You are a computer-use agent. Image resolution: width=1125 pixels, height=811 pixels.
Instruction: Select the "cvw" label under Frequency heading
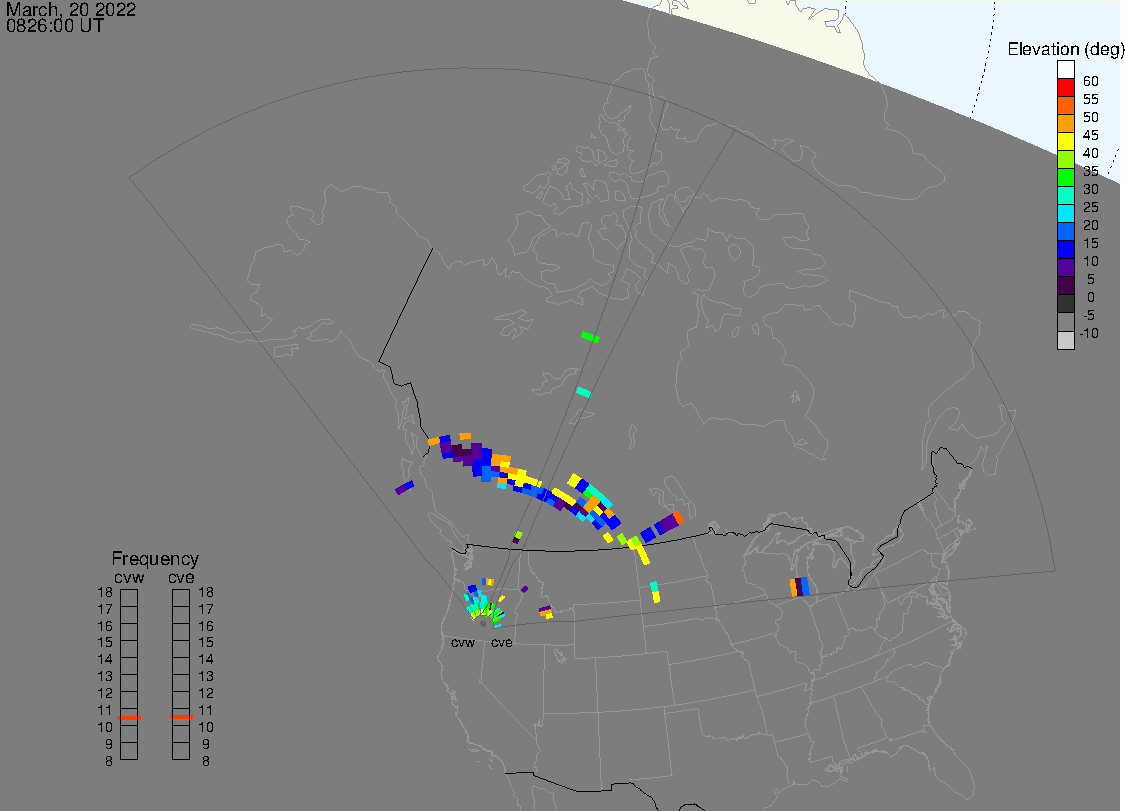[x=129, y=577]
